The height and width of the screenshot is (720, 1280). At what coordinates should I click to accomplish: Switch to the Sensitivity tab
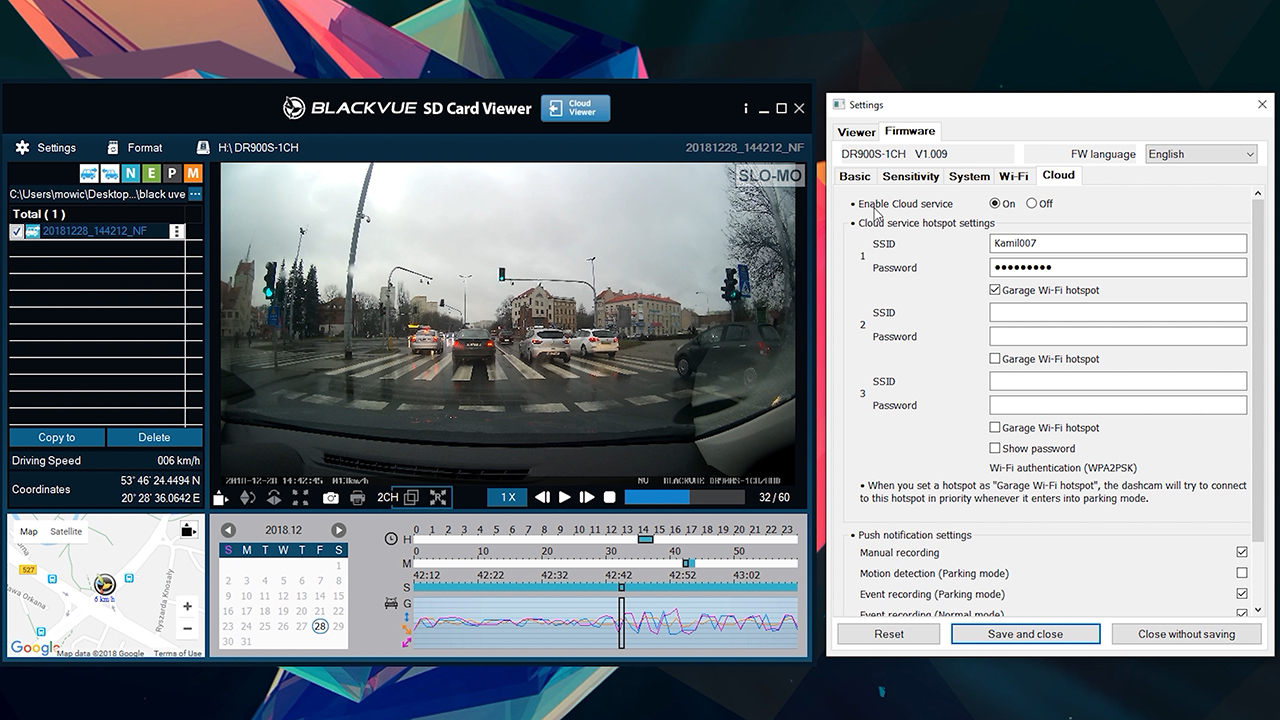(x=910, y=176)
